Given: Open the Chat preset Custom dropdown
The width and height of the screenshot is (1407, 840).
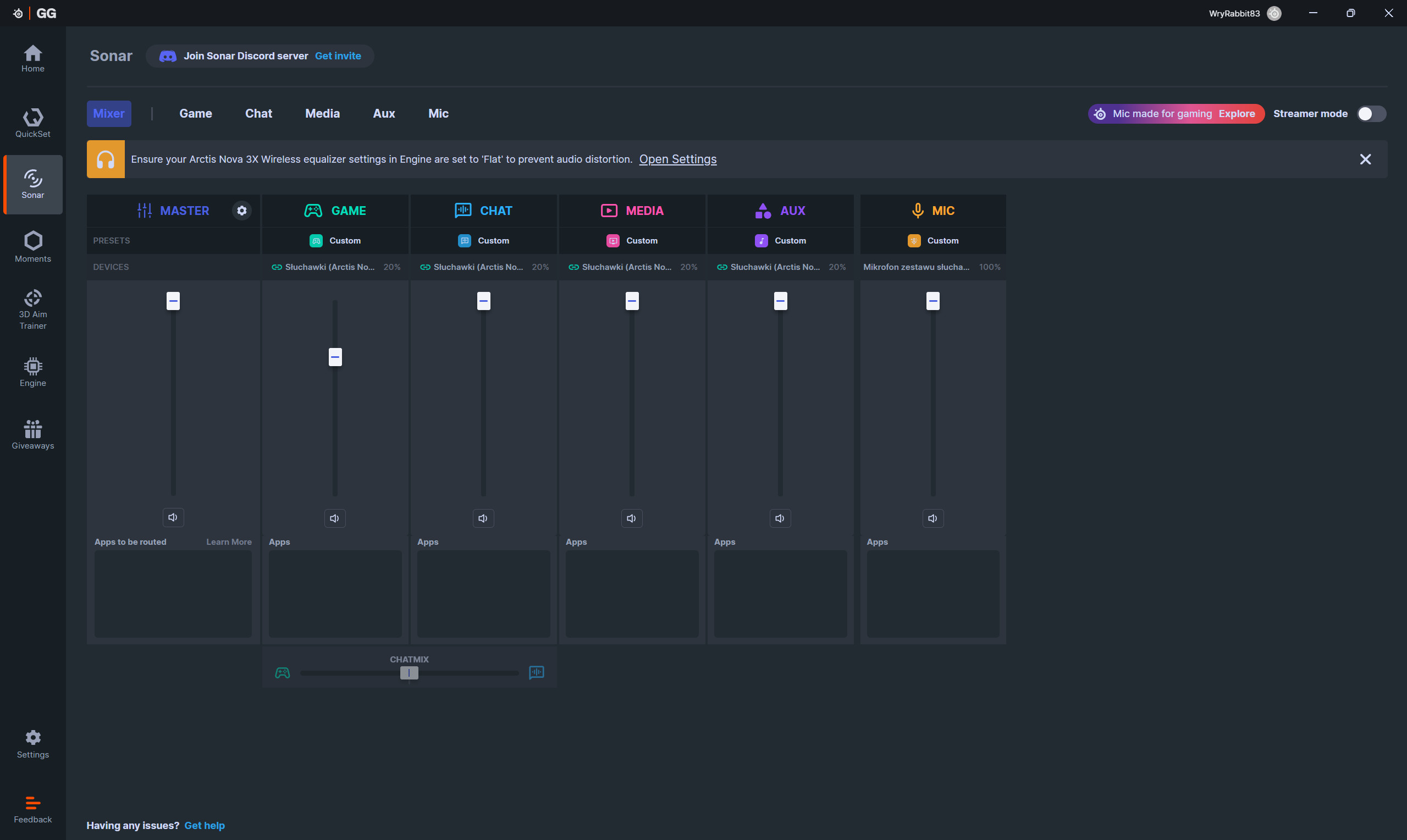Looking at the screenshot, I should (483, 241).
